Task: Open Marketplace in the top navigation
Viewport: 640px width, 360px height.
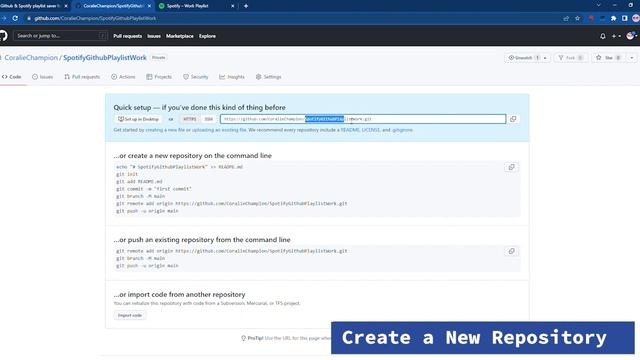Action: [180, 36]
